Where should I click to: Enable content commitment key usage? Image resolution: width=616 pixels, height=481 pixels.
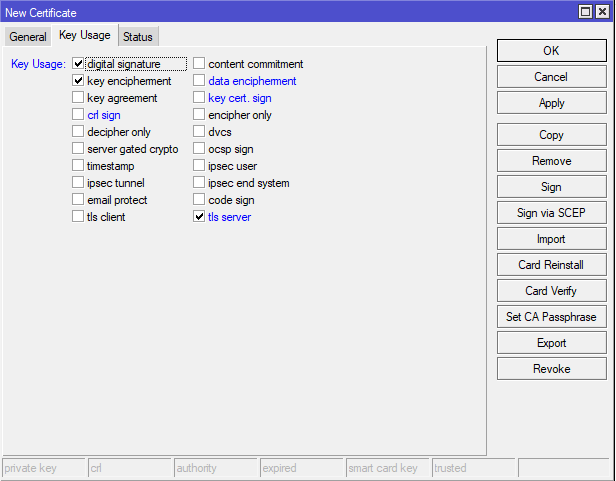199,63
